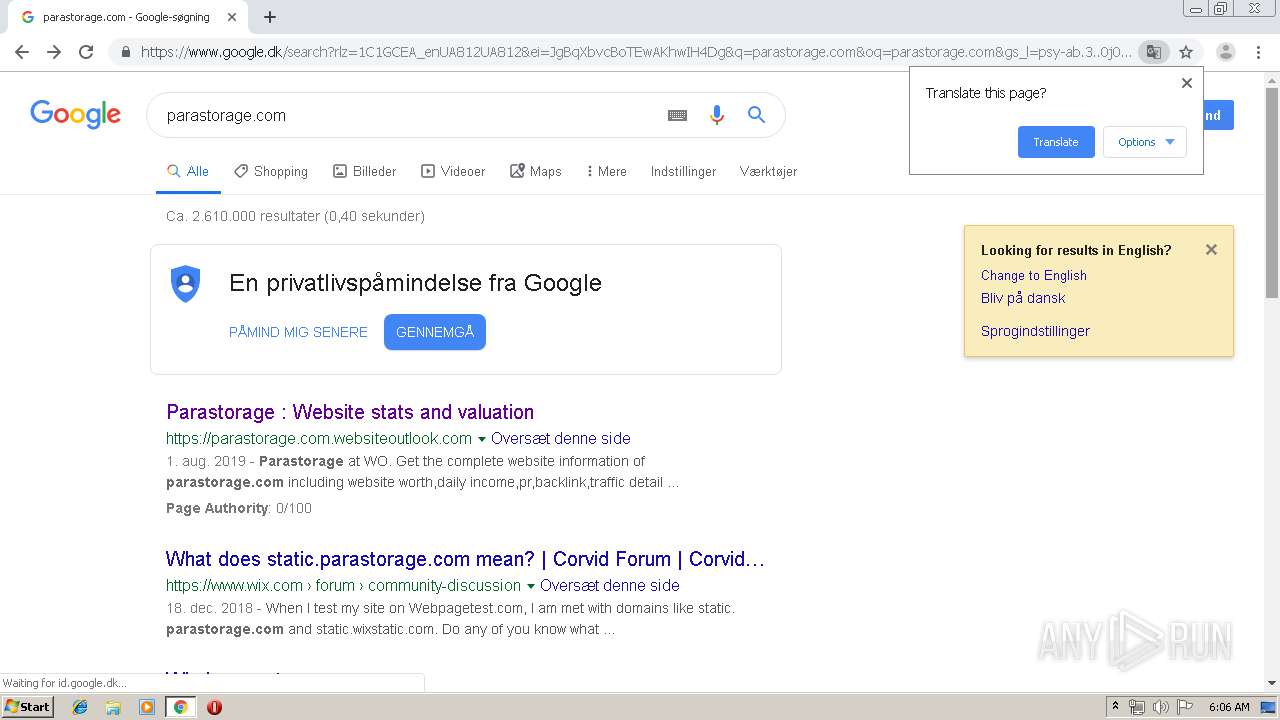Start voice search with microphone icon
The width and height of the screenshot is (1280, 720).
pos(716,115)
